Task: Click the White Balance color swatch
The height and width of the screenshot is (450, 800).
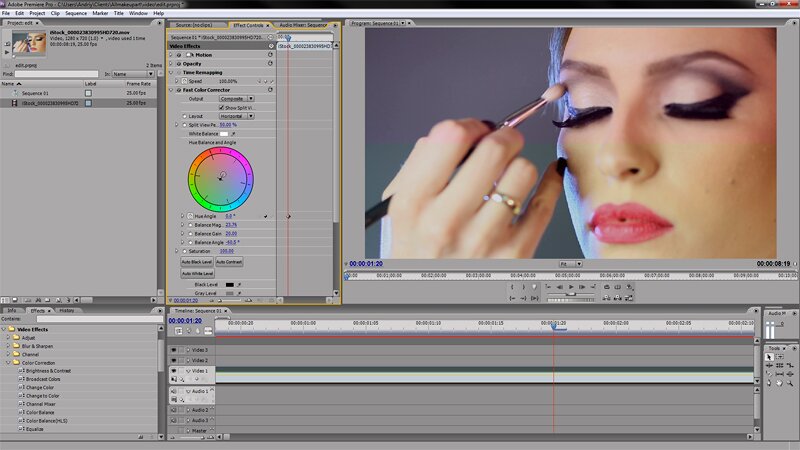Action: [224, 133]
